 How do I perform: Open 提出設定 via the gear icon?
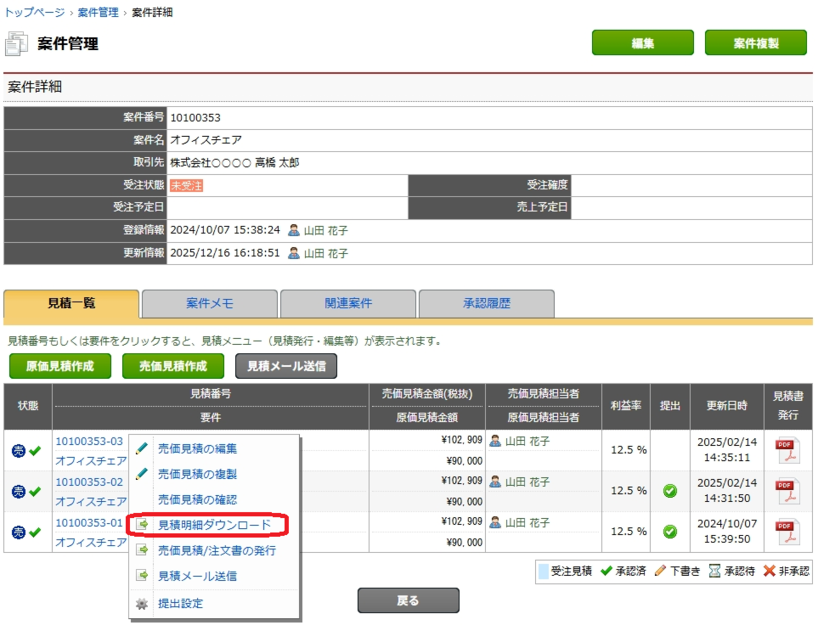141,602
